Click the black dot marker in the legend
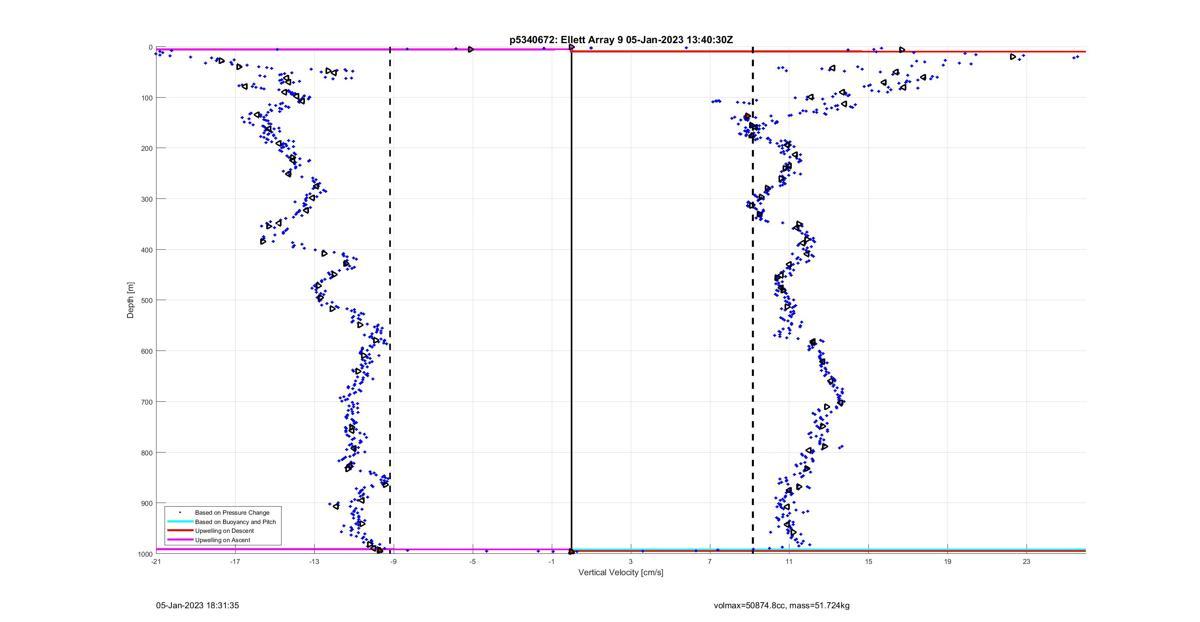 point(180,513)
